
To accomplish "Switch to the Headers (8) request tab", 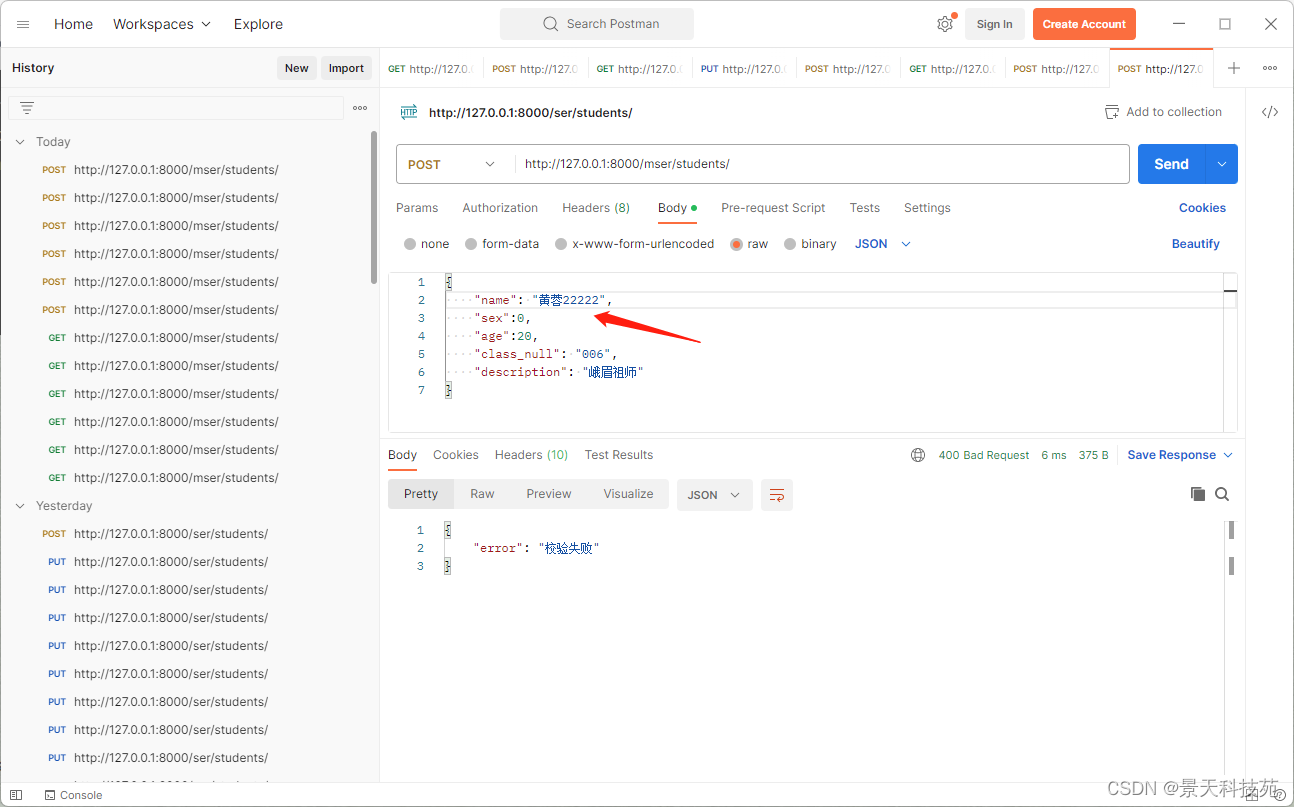I will coord(596,208).
